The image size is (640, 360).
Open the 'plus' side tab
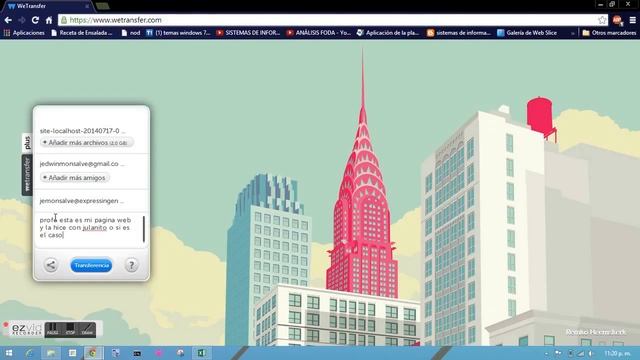tap(27, 143)
